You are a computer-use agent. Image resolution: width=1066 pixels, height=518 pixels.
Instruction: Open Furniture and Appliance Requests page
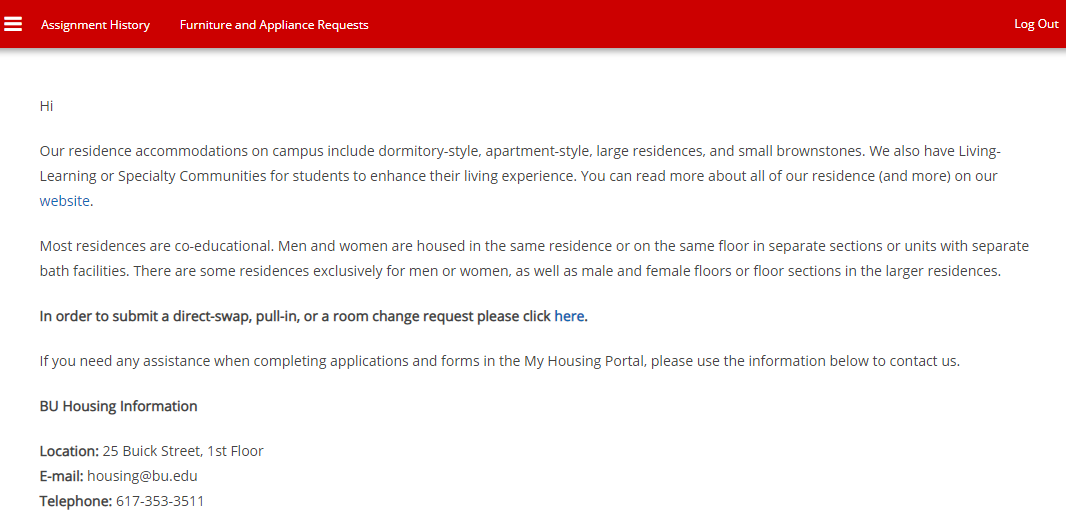(274, 25)
